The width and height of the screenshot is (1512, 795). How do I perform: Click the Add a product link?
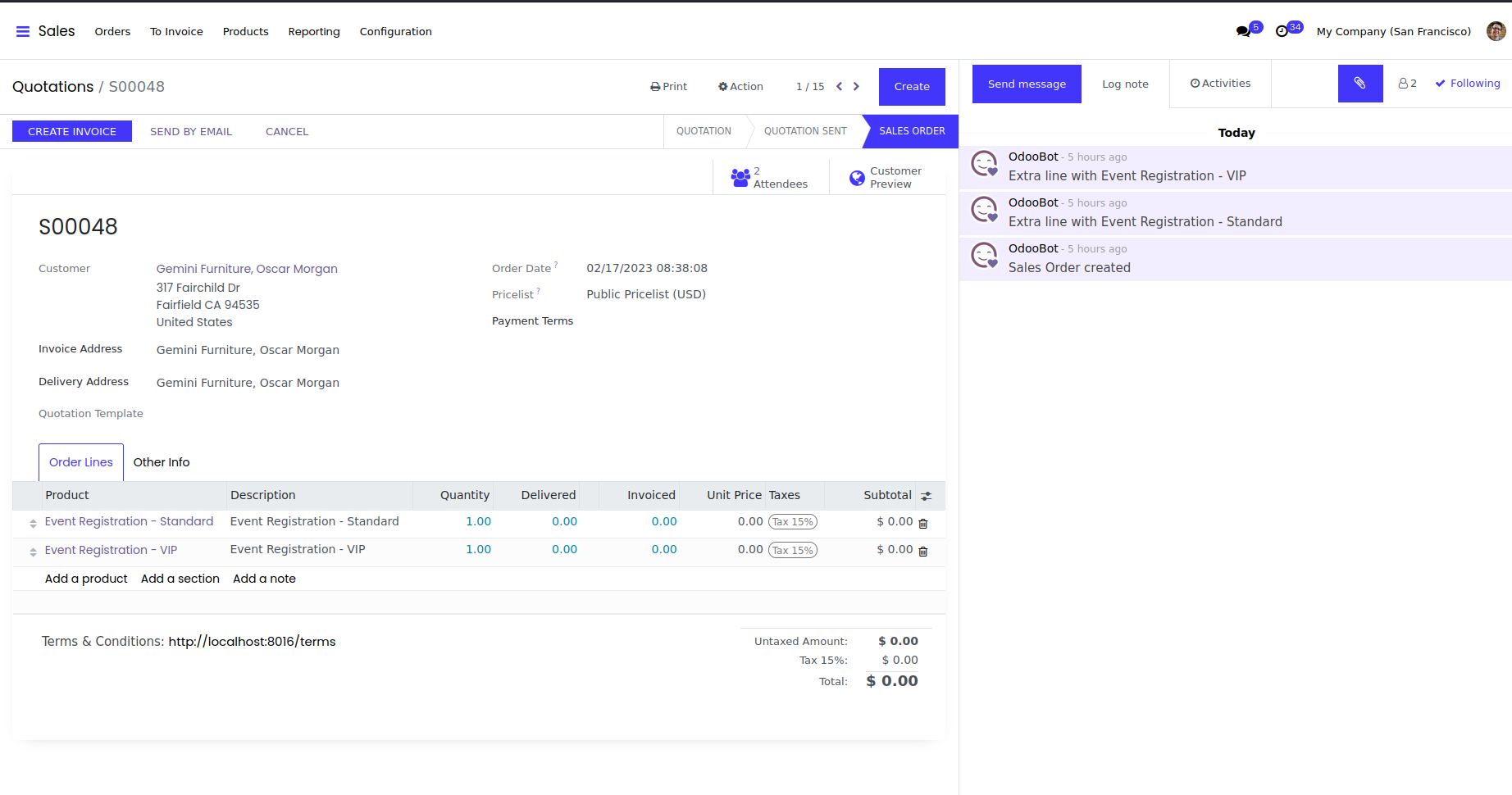tap(86, 579)
